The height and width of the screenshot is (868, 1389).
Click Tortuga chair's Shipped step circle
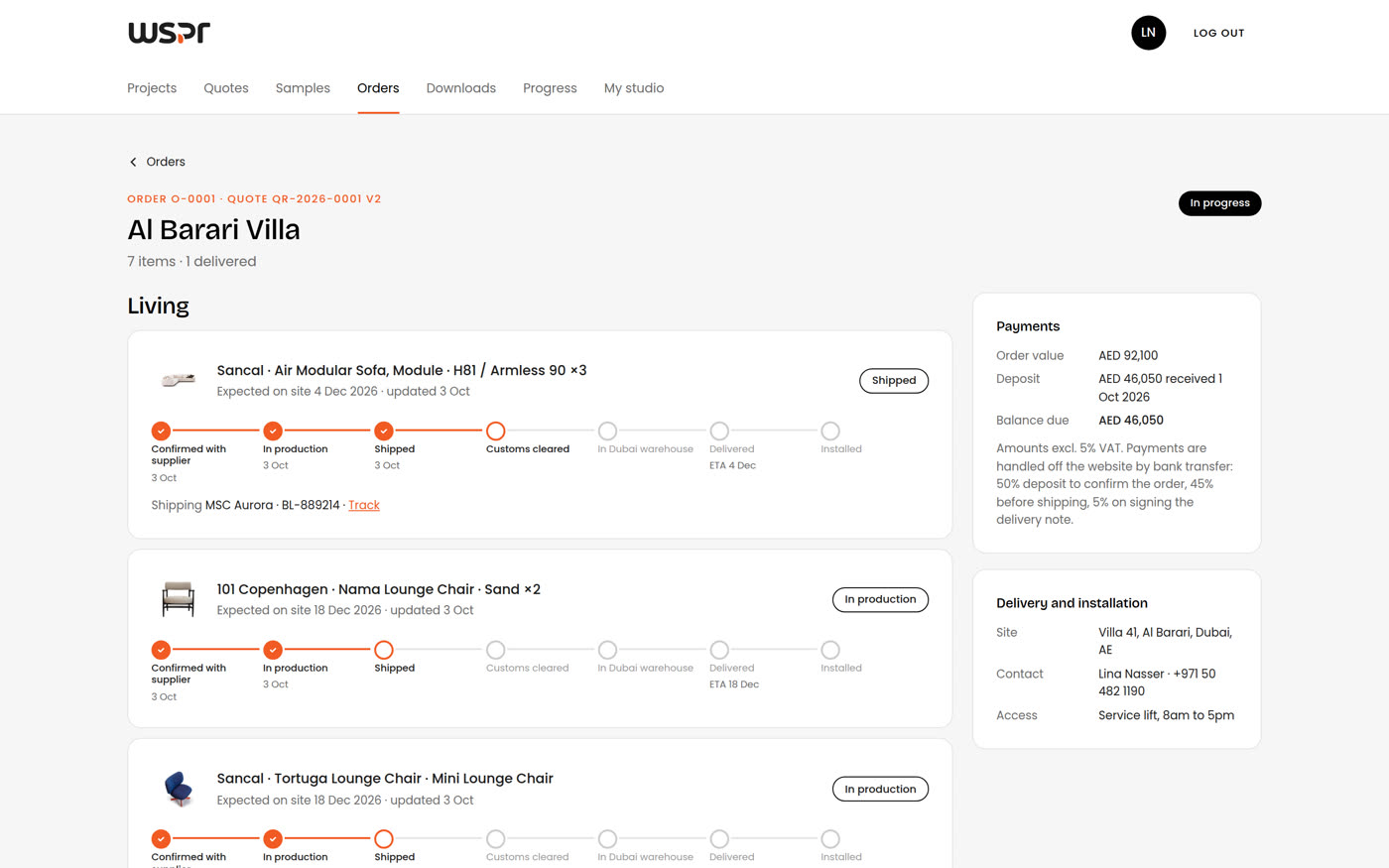coord(384,839)
